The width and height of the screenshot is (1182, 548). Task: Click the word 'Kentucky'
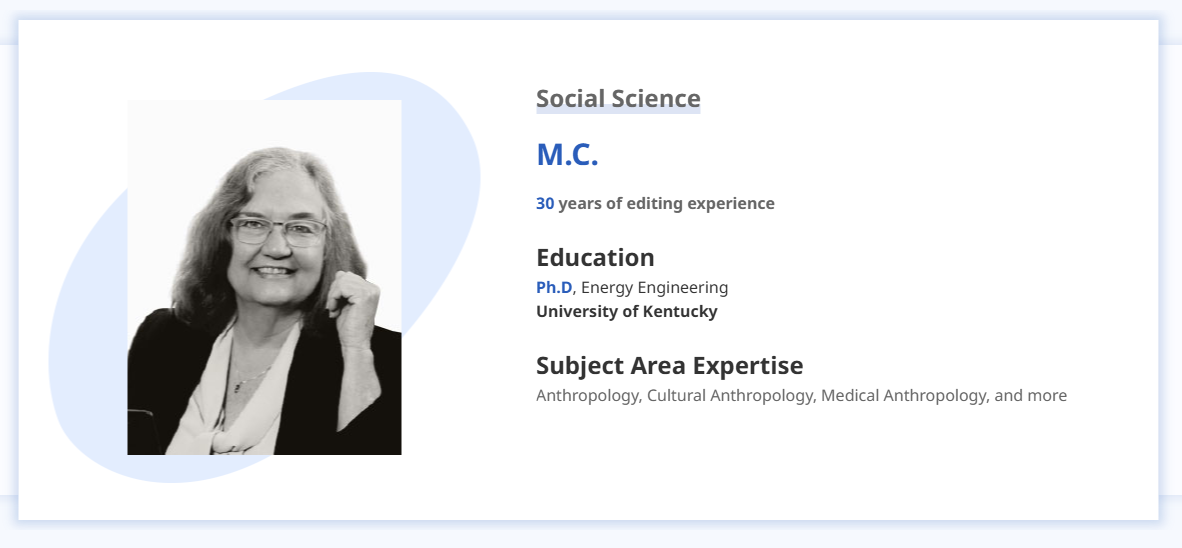(x=680, y=311)
